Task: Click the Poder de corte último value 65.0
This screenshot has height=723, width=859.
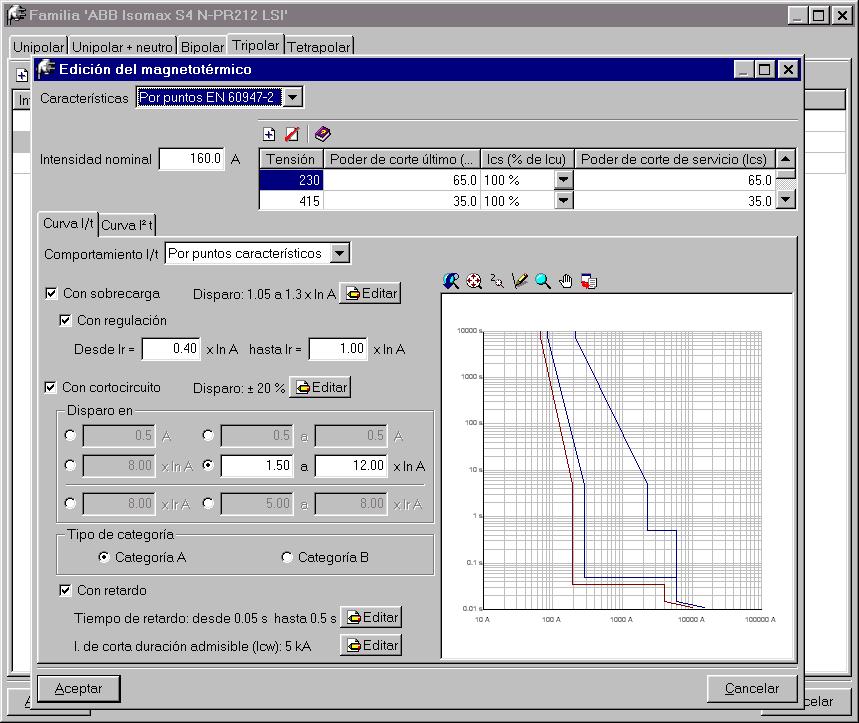Action: tap(402, 180)
